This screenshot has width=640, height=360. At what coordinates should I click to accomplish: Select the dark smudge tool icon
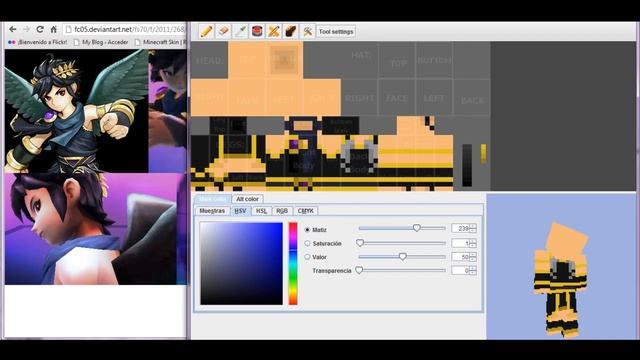290,31
